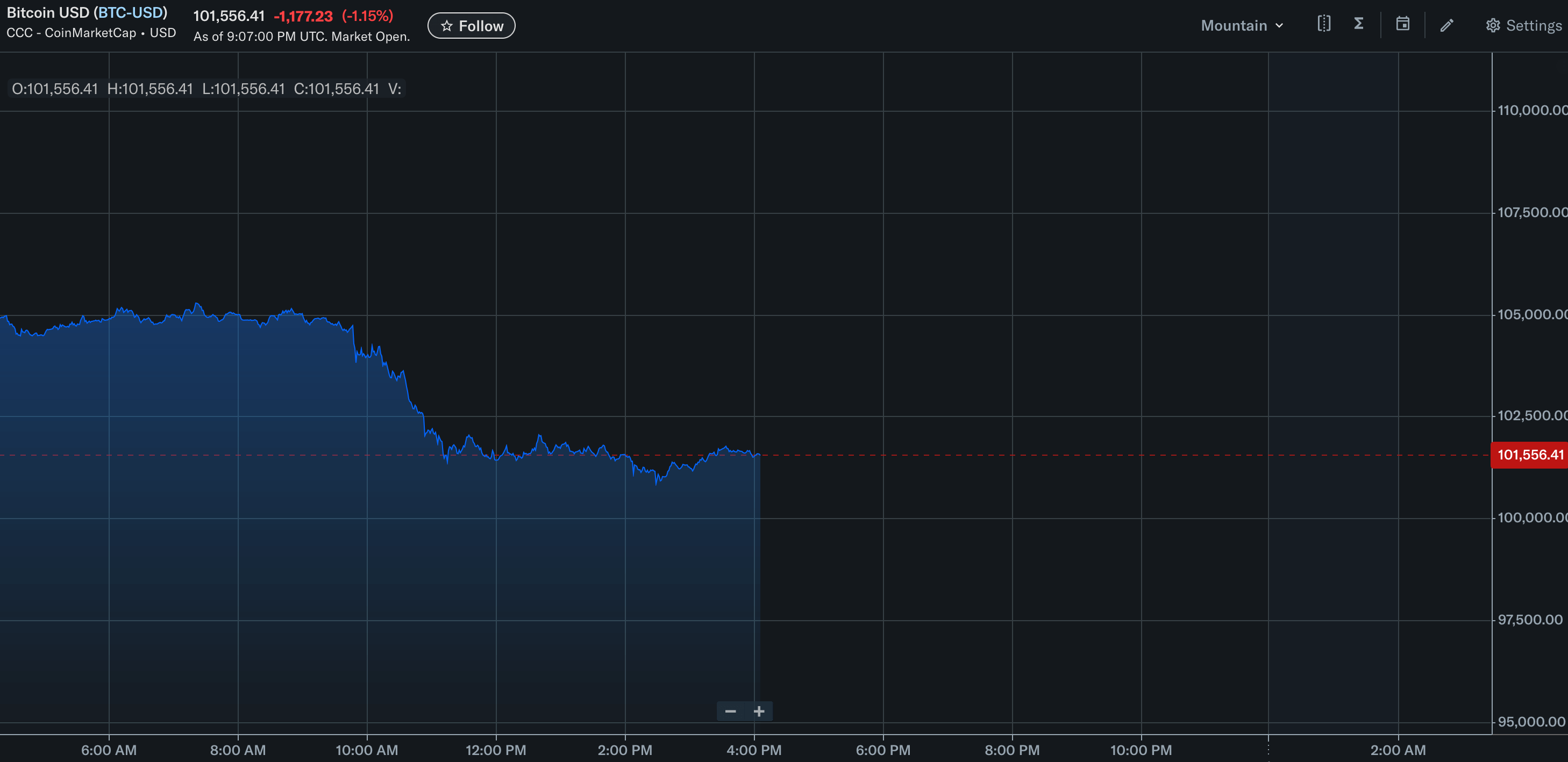
Task: Open the Mountain chart type dropdown
Action: pyautogui.click(x=1234, y=25)
